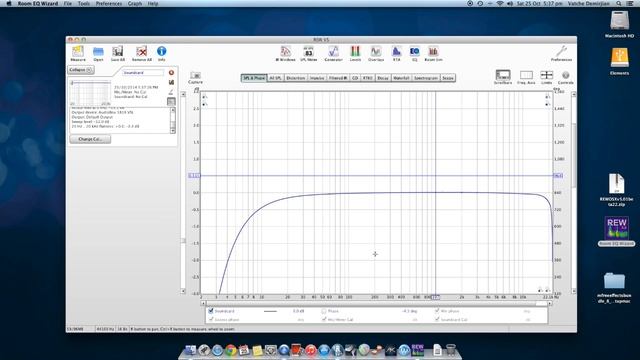The image size is (640, 360).
Task: Click the Change Cal... button
Action: (90, 139)
